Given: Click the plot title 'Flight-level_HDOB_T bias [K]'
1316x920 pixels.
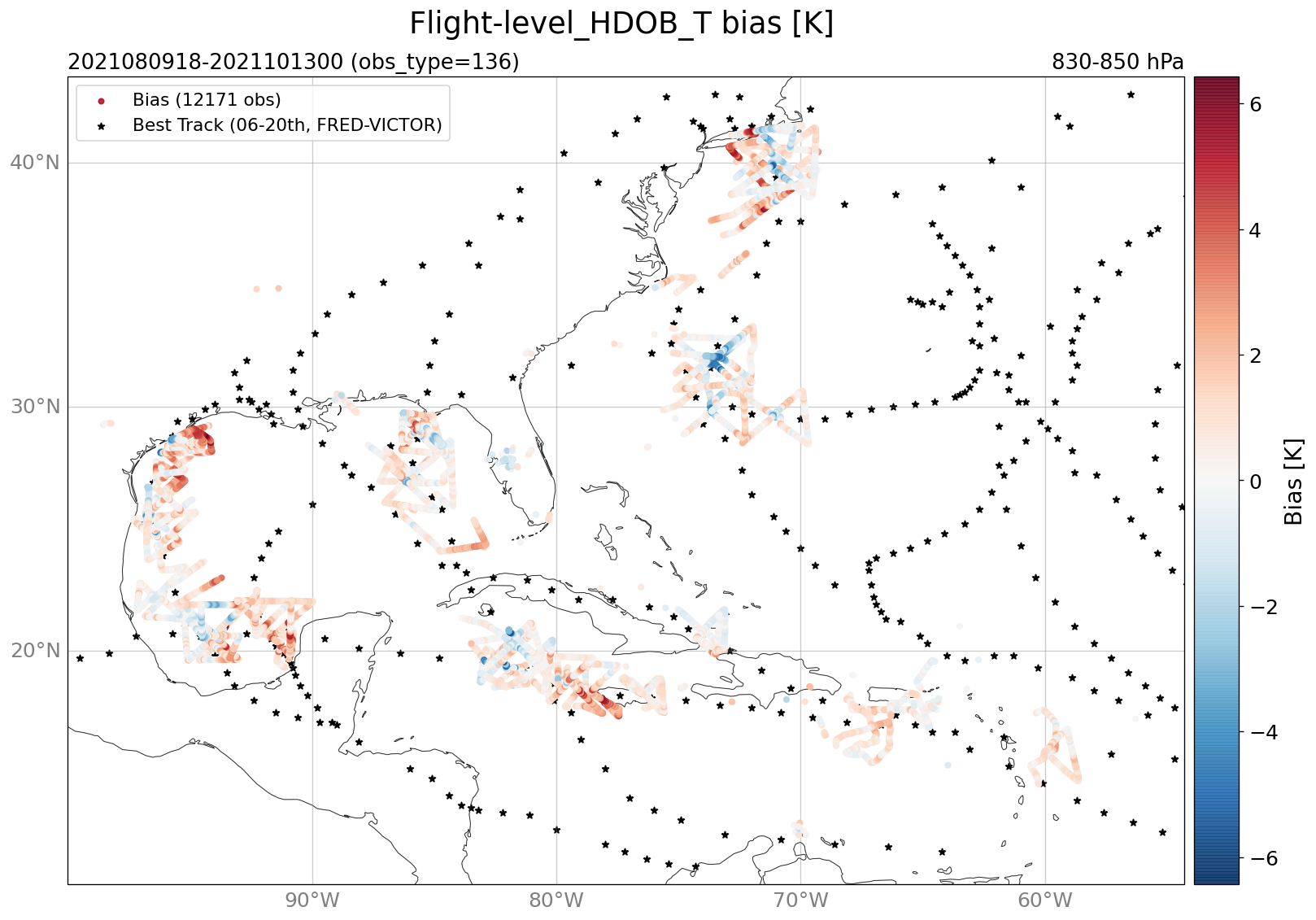Looking at the screenshot, I should [x=621, y=24].
